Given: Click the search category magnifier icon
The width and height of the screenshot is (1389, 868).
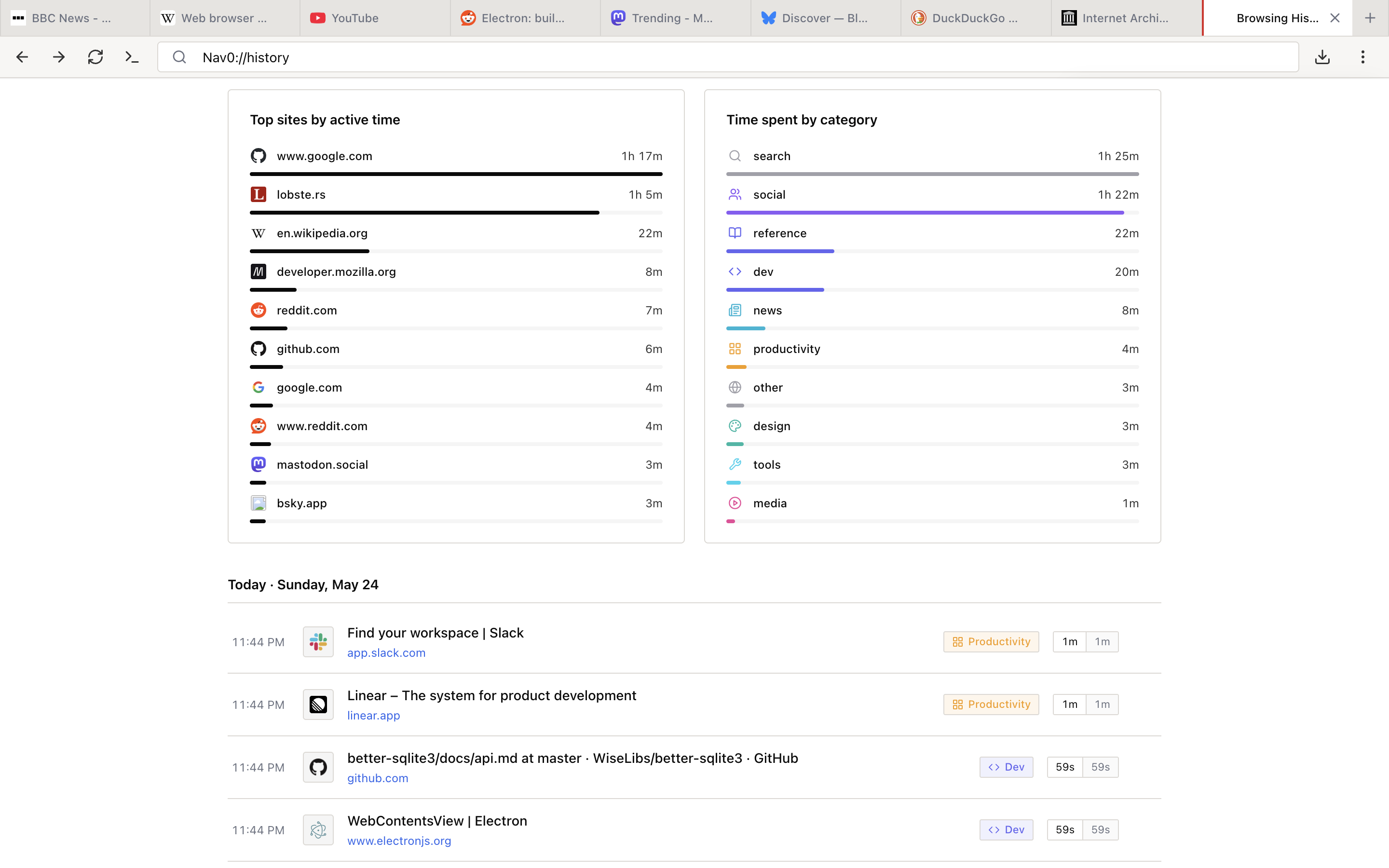Looking at the screenshot, I should 735,156.
